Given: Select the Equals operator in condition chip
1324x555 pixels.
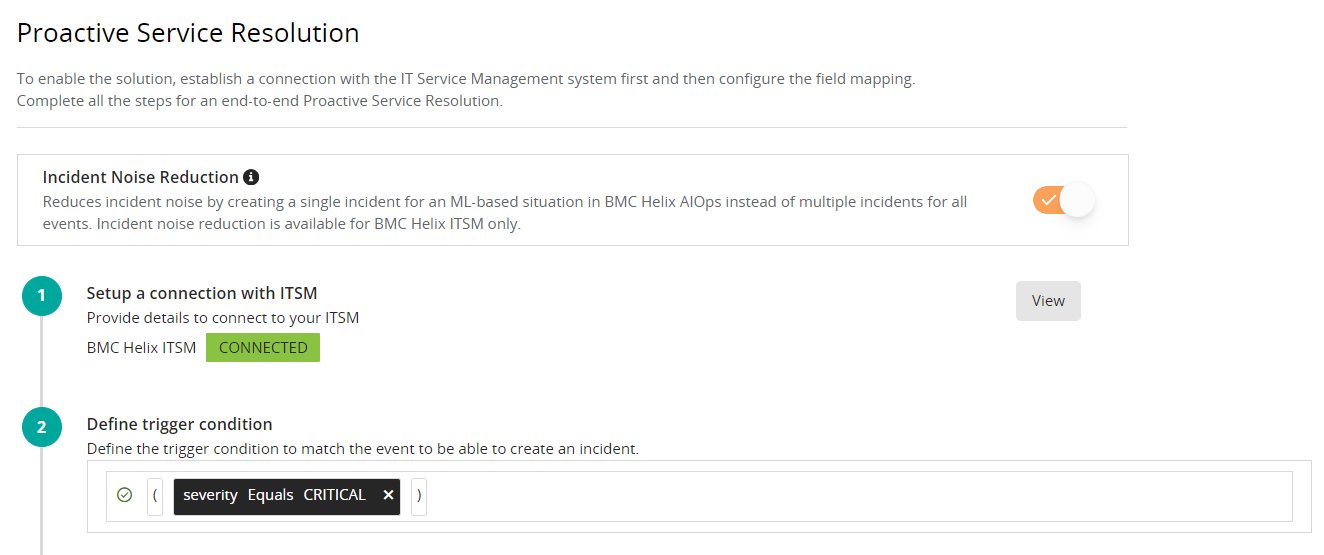Looking at the screenshot, I should tap(270, 496).
